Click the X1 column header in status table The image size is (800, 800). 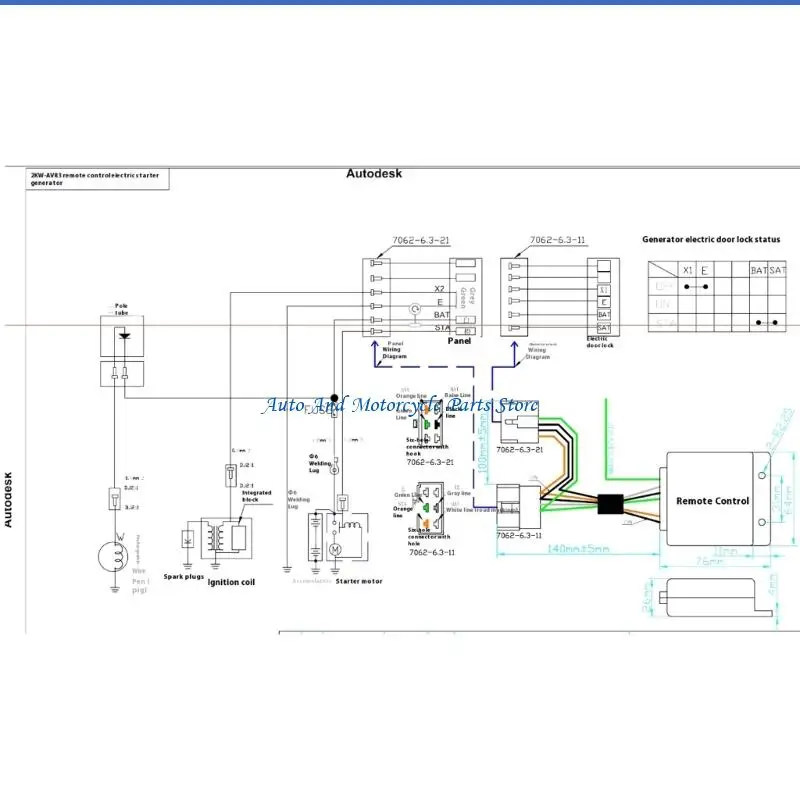(687, 270)
